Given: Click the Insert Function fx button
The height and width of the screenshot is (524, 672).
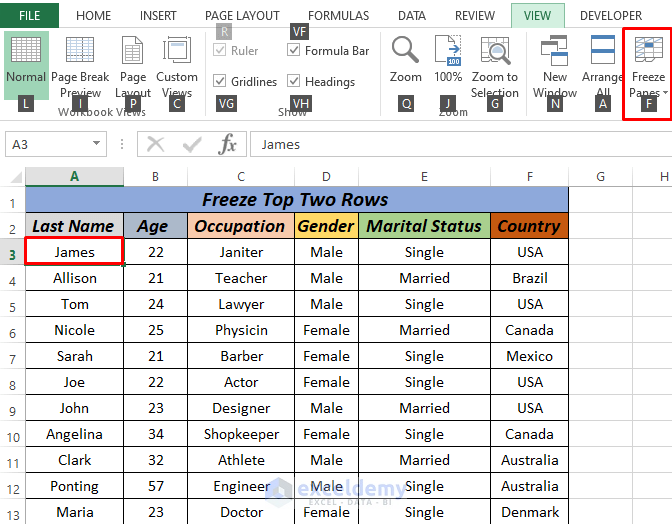Looking at the screenshot, I should coord(228,144).
